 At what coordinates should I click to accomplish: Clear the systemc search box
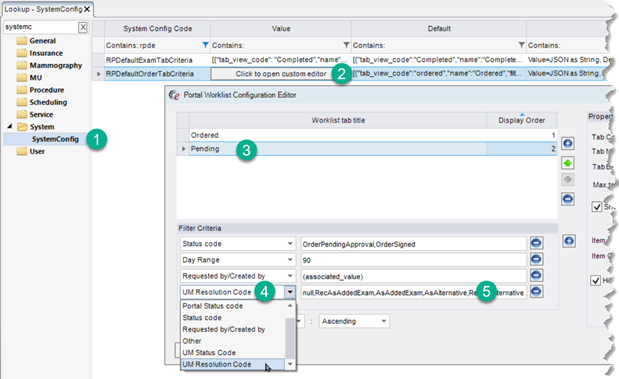pyautogui.click(x=83, y=27)
